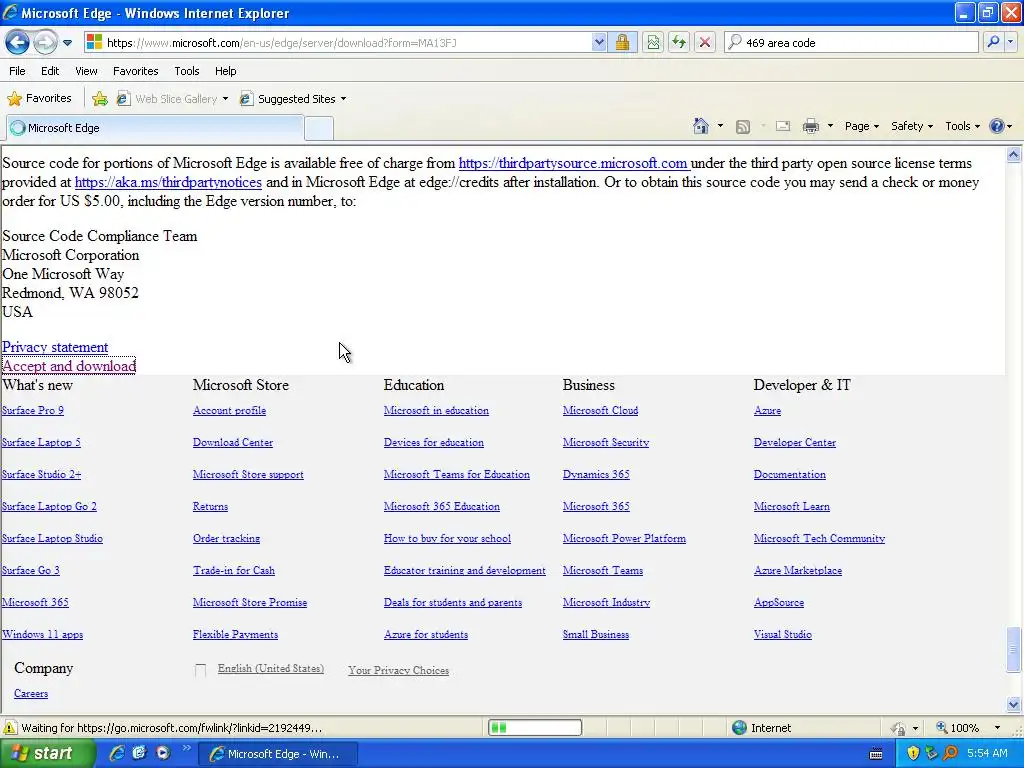Click the Add to Favorites Bar icon
Image resolution: width=1024 pixels, height=768 pixels.
pyautogui.click(x=100, y=99)
